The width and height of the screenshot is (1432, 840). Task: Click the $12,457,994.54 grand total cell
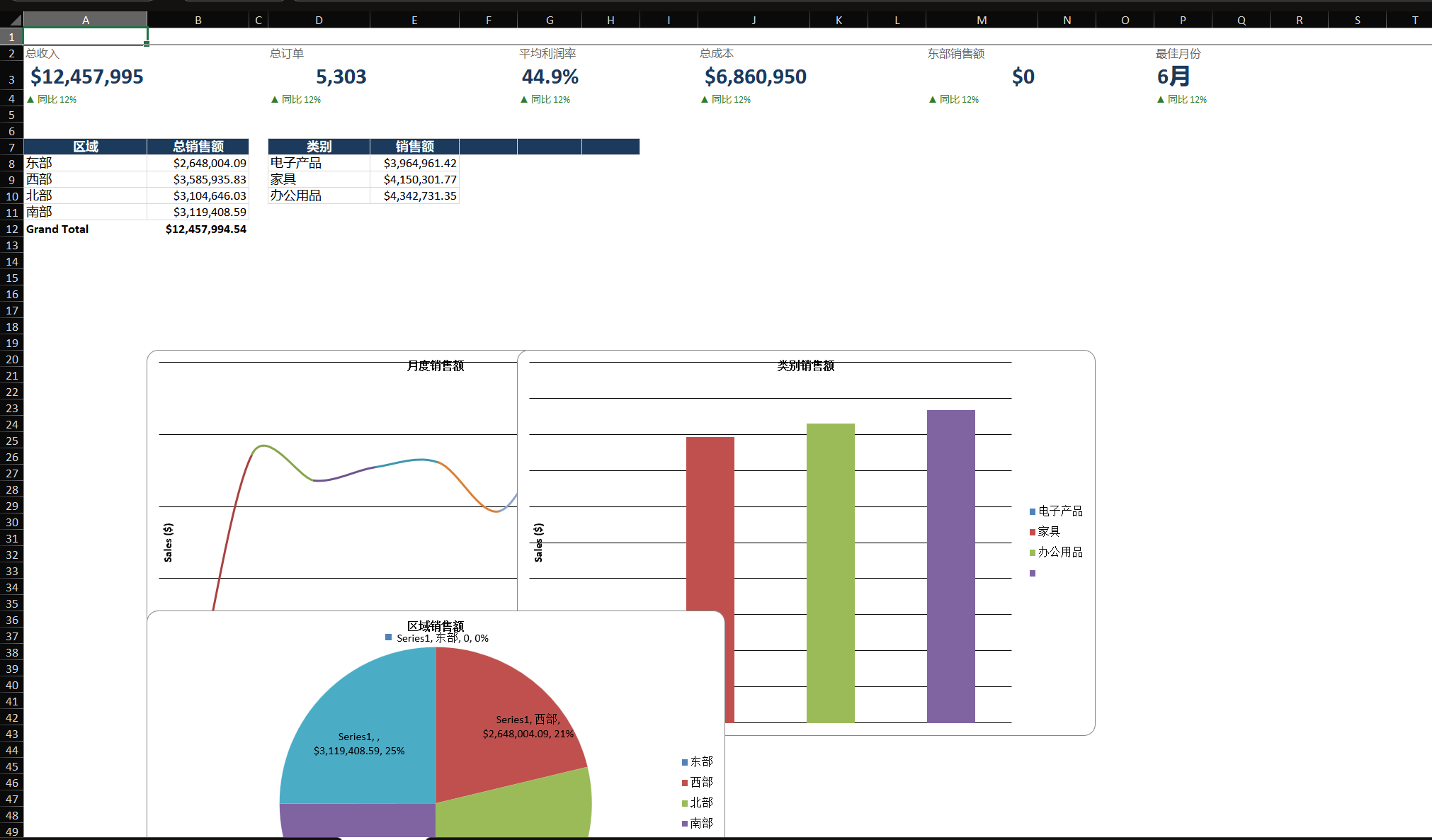[198, 229]
